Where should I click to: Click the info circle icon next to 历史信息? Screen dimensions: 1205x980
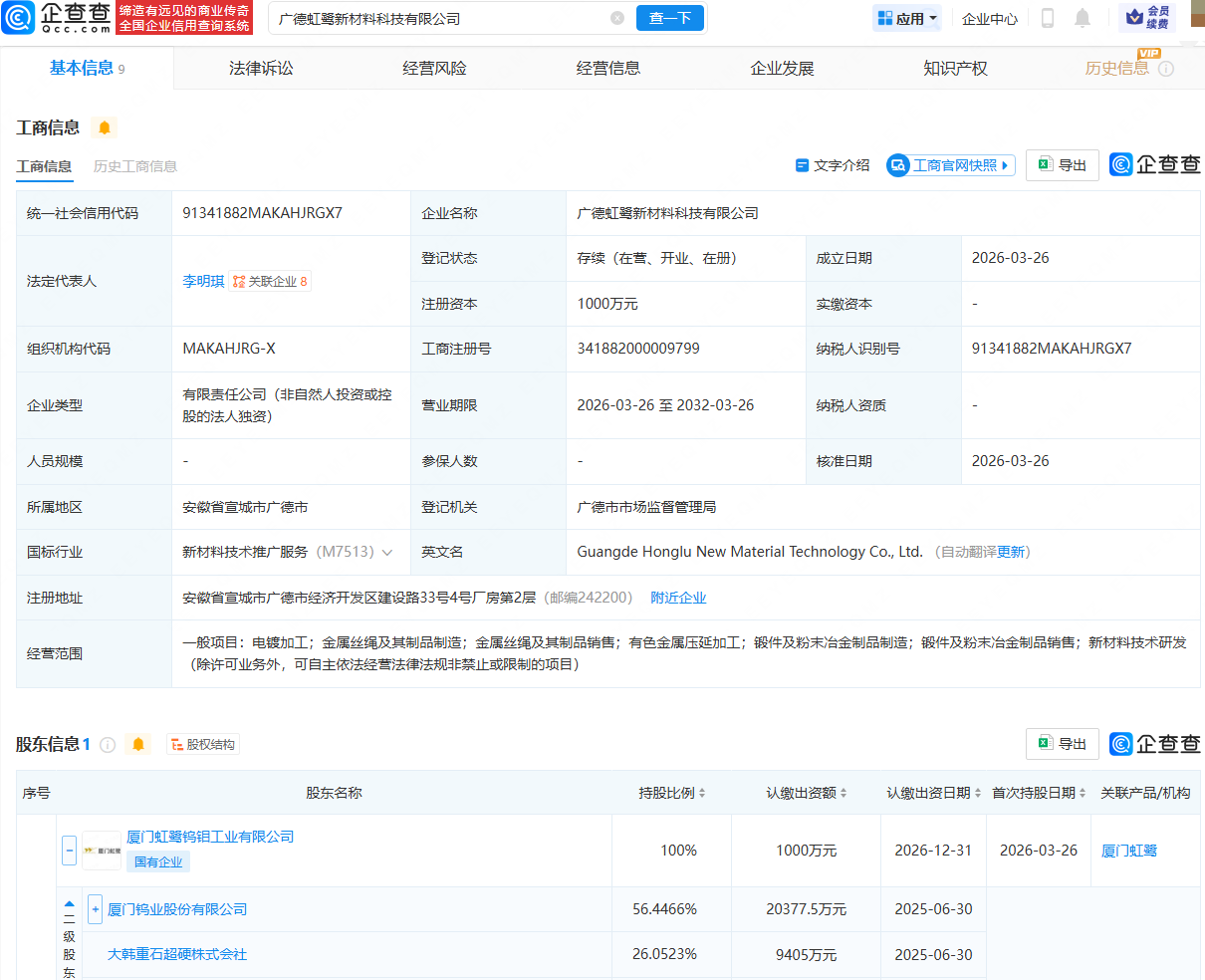click(1167, 68)
